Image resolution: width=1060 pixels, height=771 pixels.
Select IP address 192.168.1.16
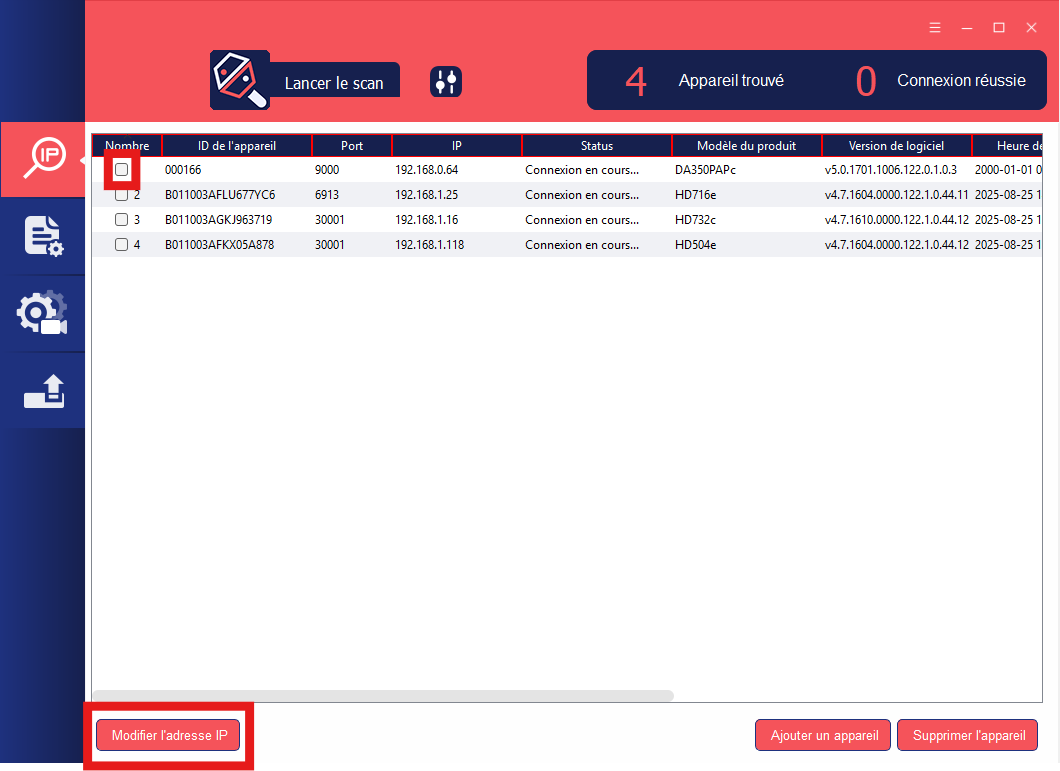click(x=427, y=220)
